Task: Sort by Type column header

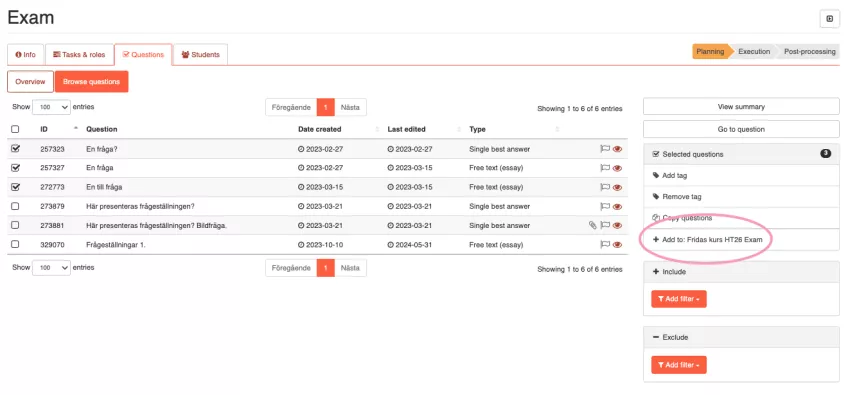Action: coord(478,129)
